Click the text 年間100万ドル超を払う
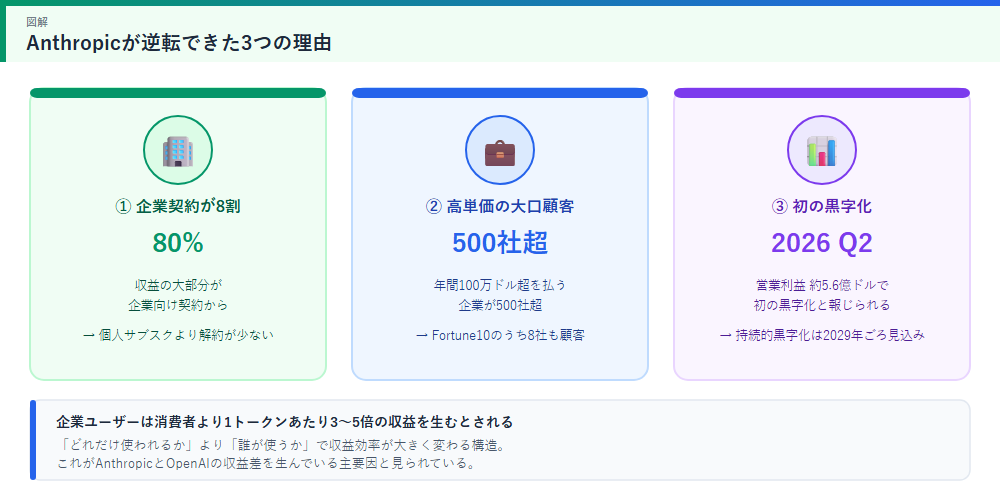The width and height of the screenshot is (1000, 500). click(x=500, y=285)
